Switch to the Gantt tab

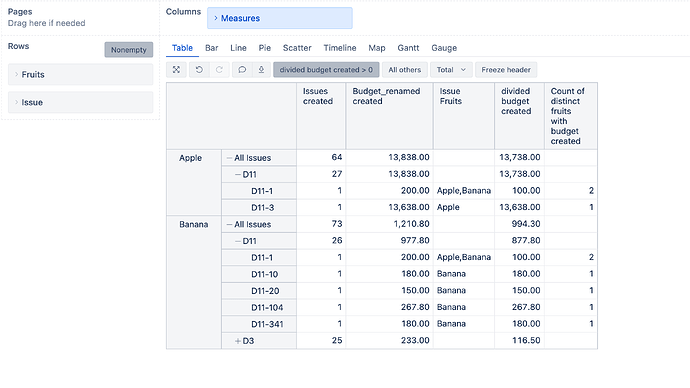408,48
